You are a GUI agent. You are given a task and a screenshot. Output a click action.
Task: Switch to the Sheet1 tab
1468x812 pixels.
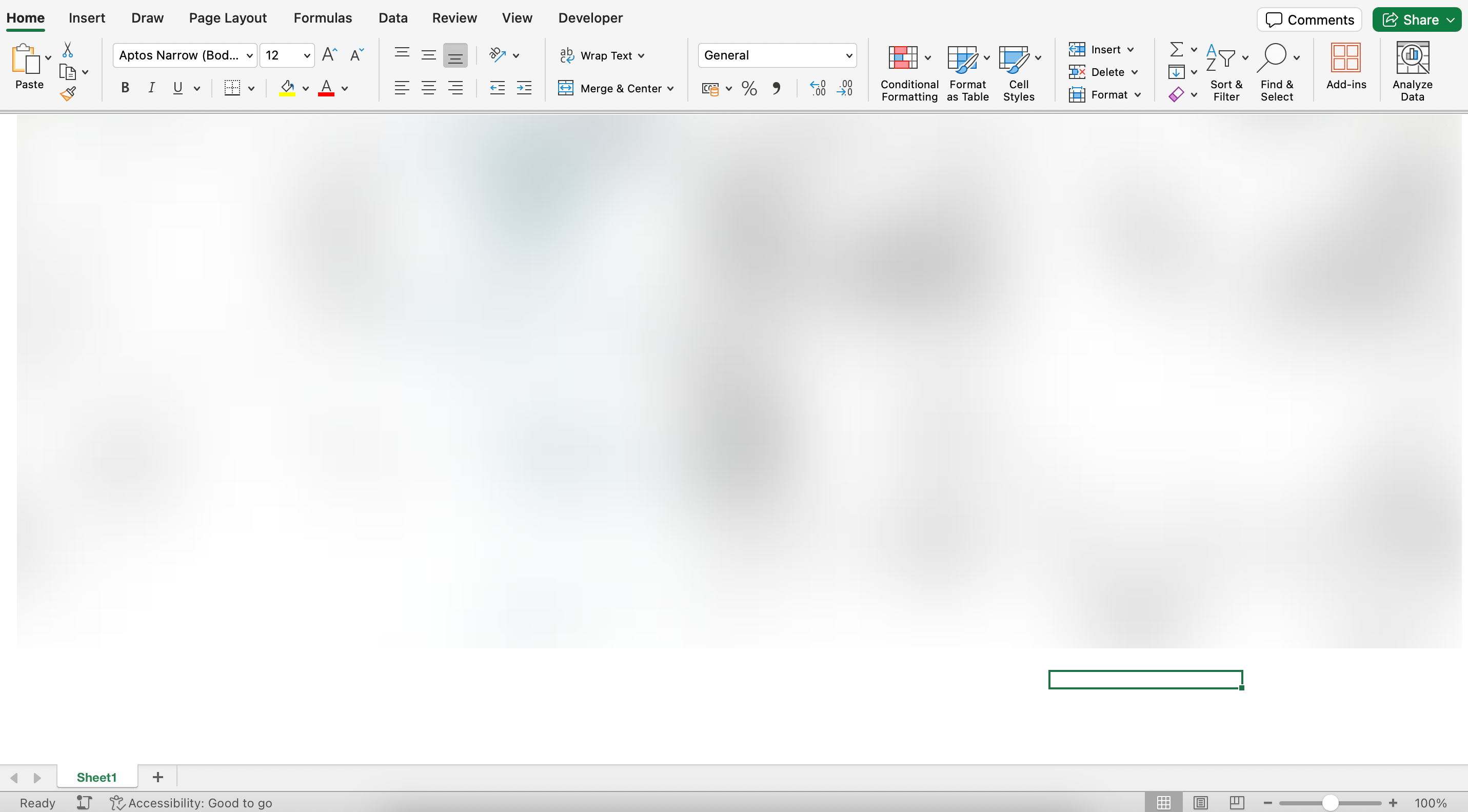click(96, 777)
